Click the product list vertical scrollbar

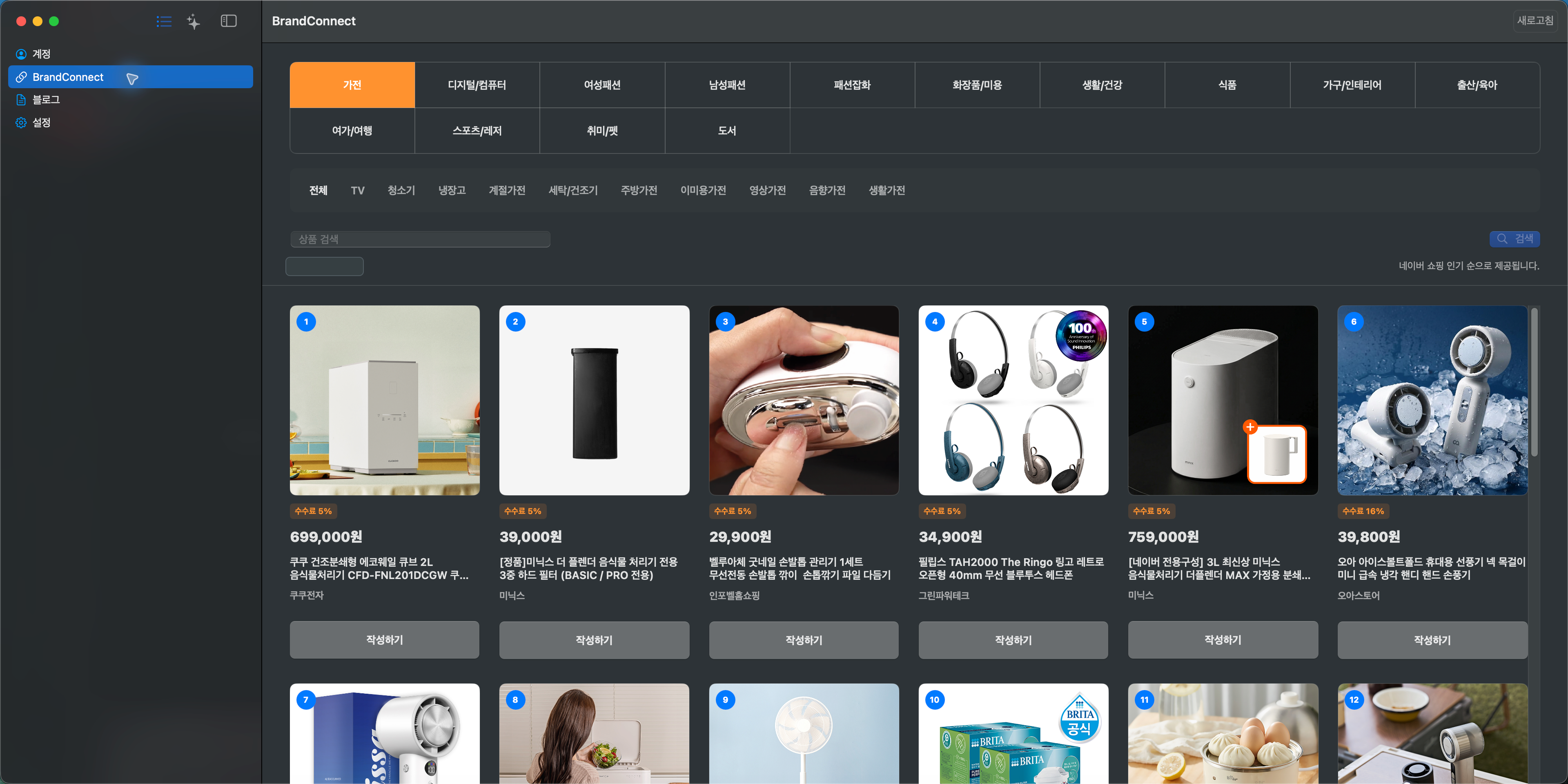tap(1535, 382)
